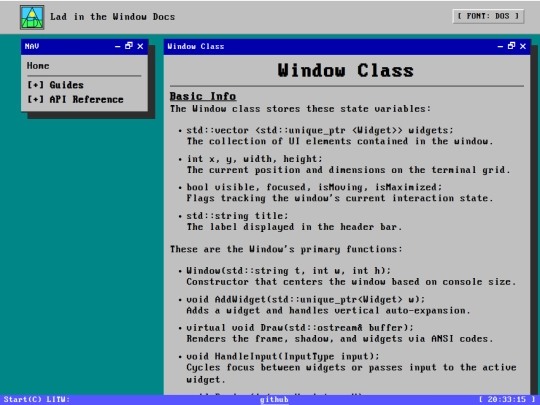The height and width of the screenshot is (405, 540).
Task: Click 'These are the Window's primary functions:' text
Action: click(x=286, y=249)
